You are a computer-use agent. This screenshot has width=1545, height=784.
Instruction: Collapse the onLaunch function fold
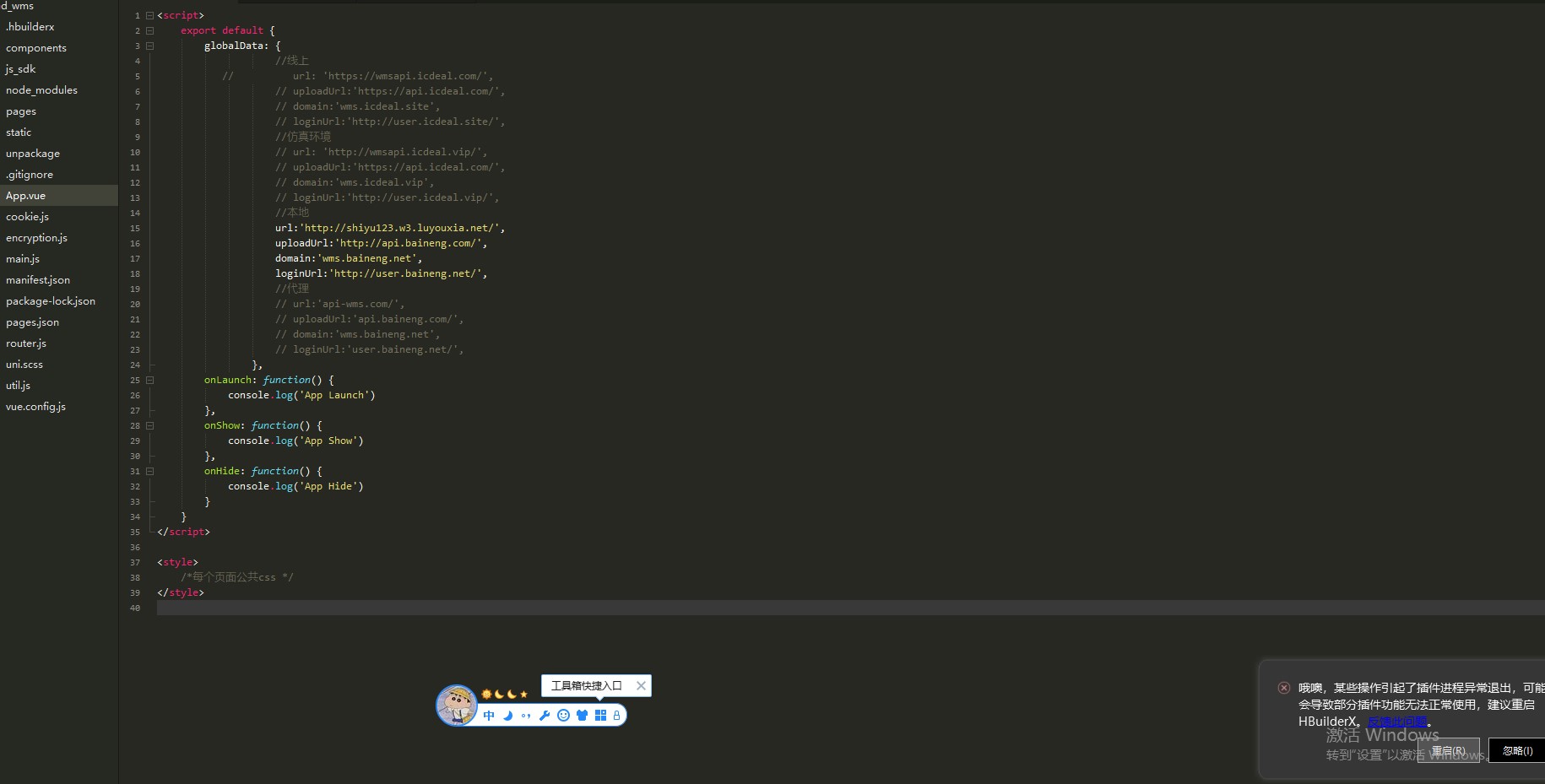(149, 380)
